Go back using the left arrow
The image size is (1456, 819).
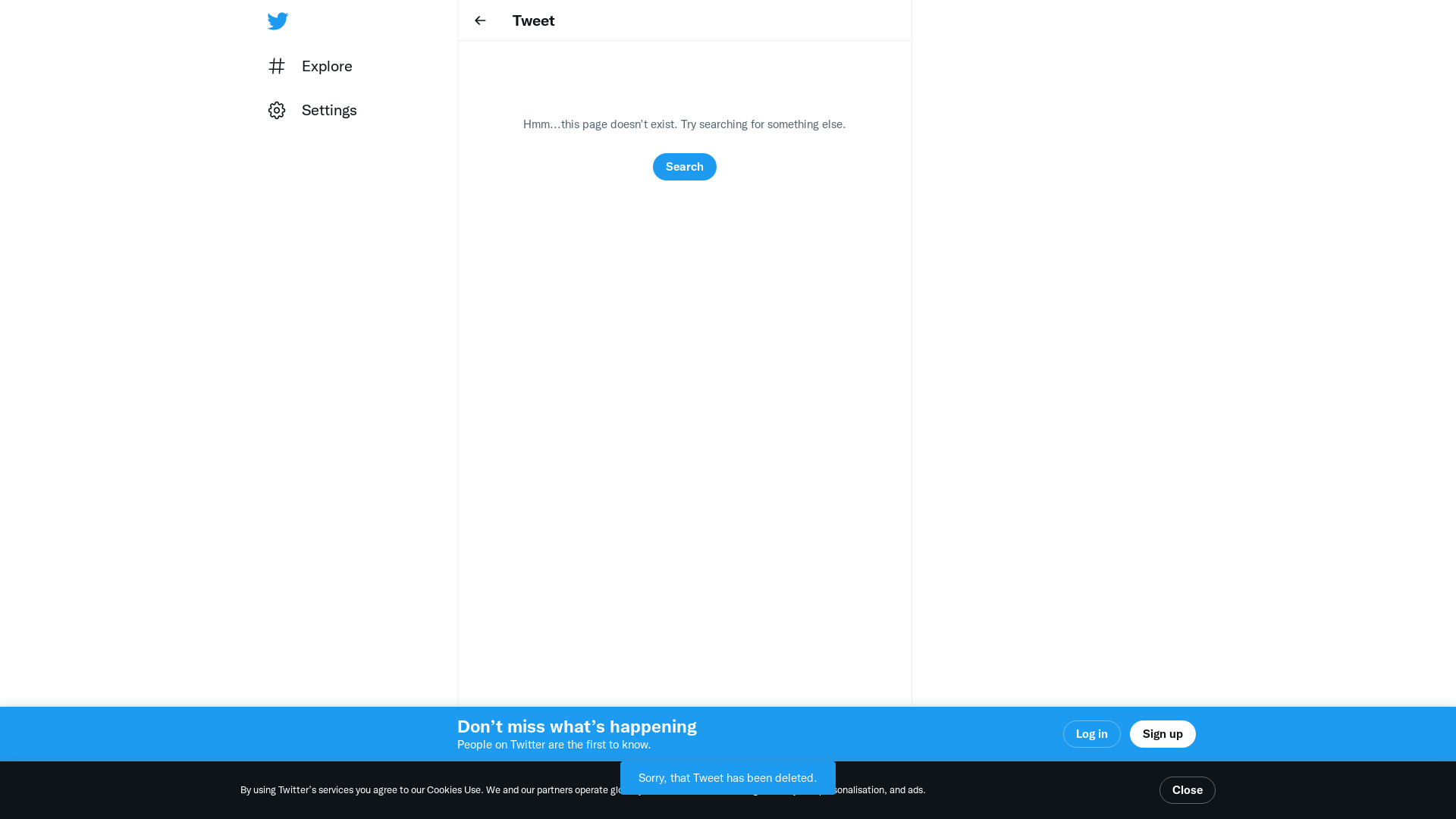click(480, 20)
